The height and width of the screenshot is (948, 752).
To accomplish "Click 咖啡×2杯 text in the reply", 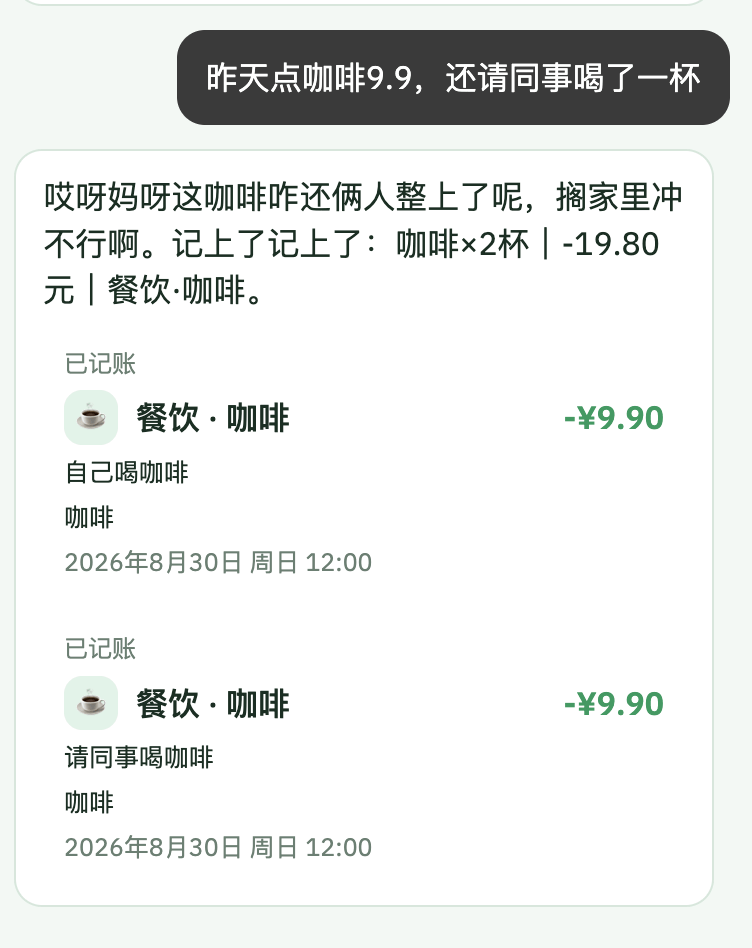I will coord(462,244).
